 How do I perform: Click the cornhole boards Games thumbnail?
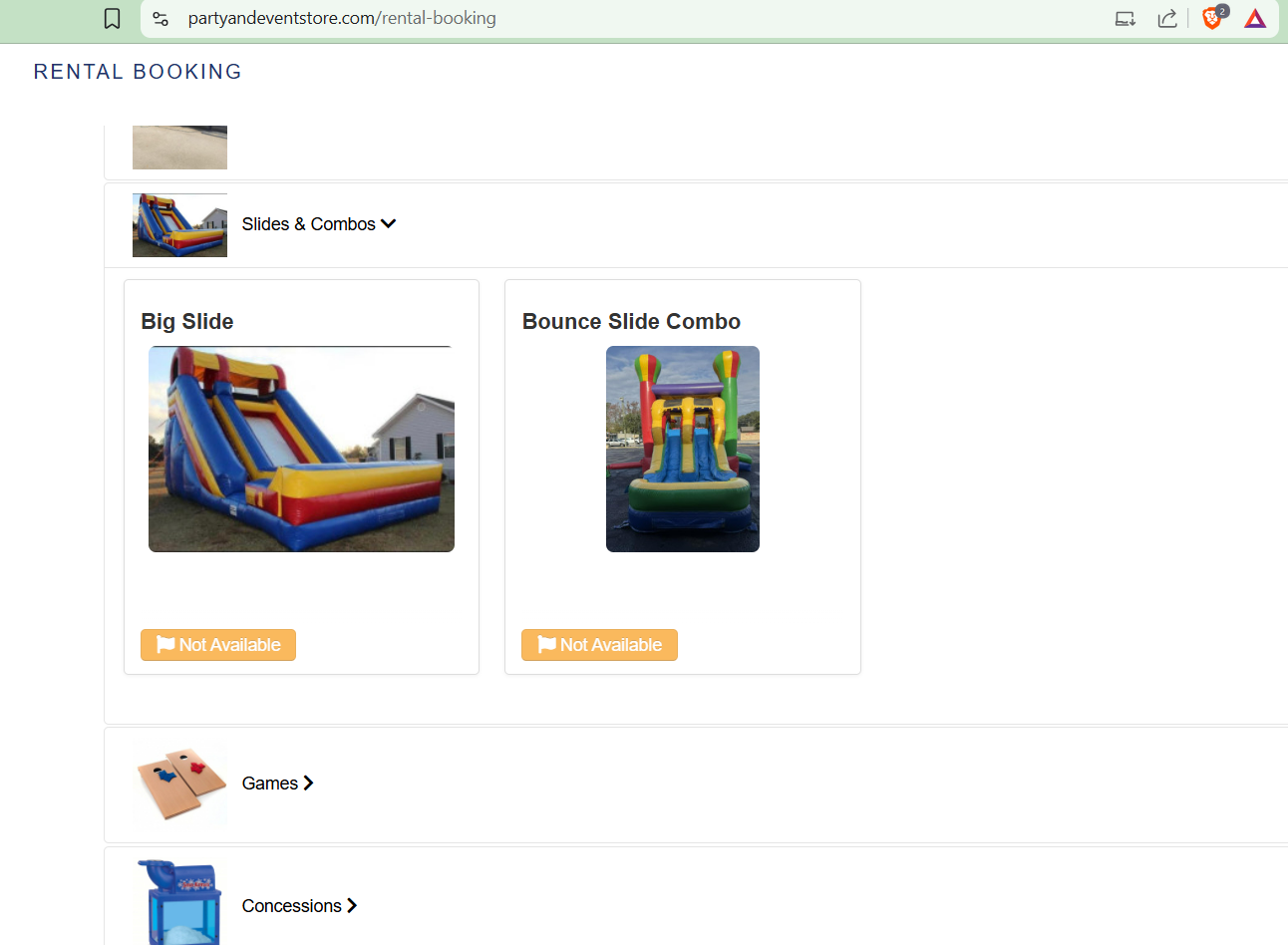179,784
